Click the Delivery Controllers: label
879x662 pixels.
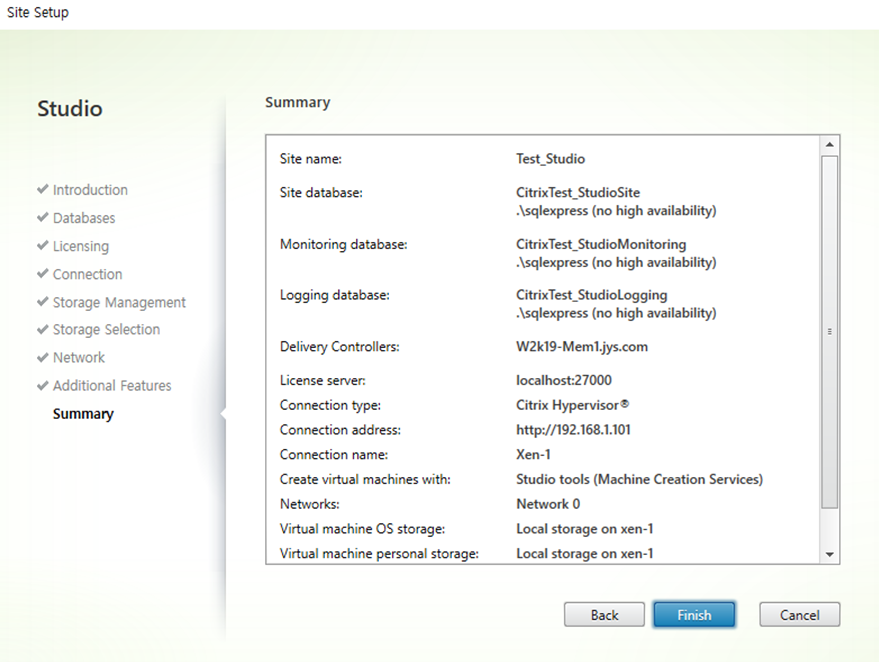tap(340, 347)
